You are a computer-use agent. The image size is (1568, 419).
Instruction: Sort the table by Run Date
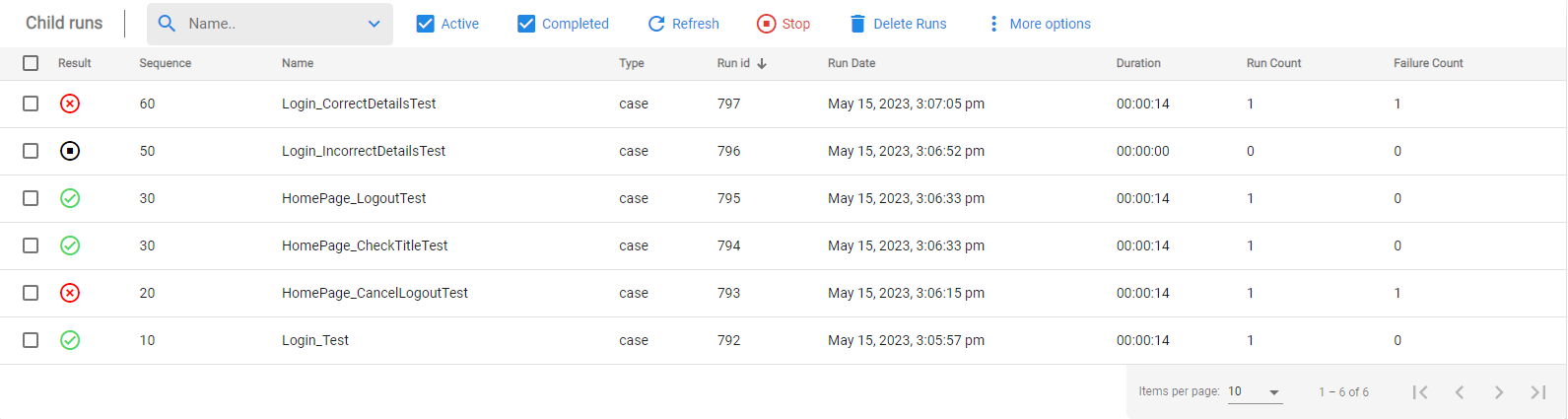[x=852, y=63]
